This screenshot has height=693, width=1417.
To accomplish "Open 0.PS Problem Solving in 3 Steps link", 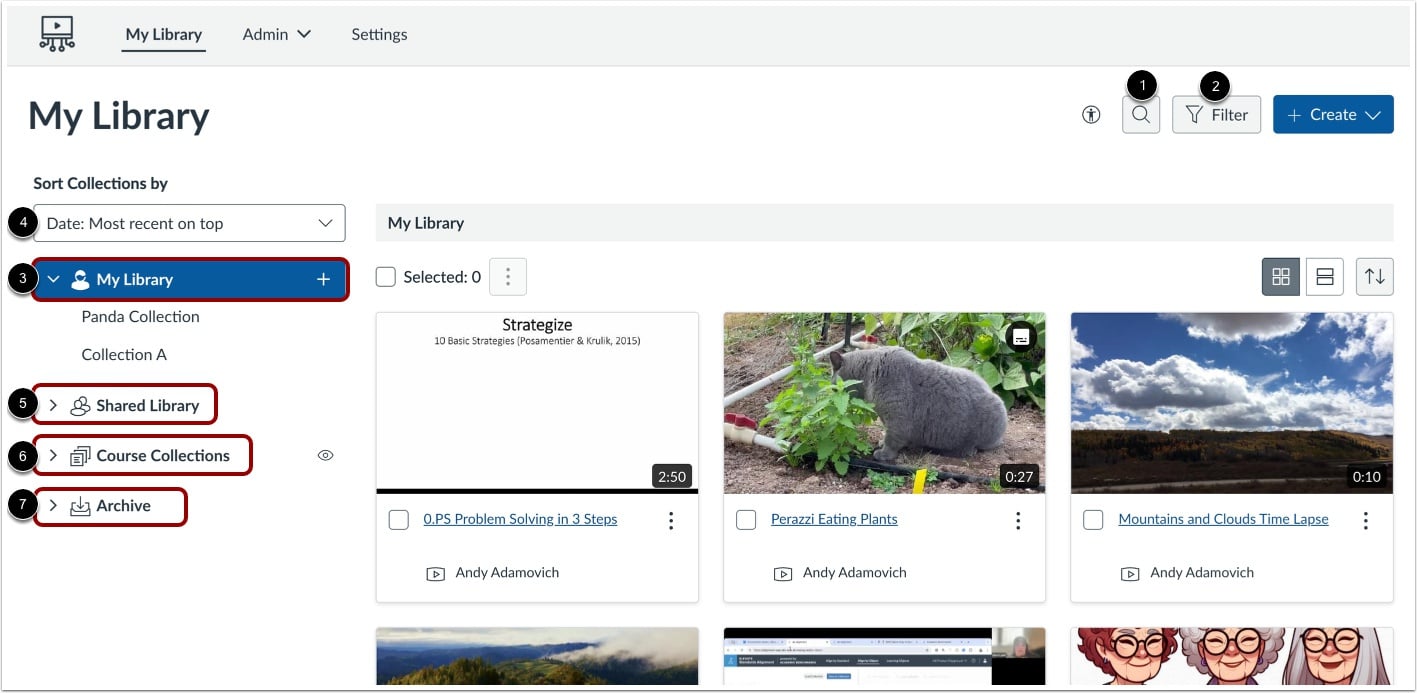I will (x=520, y=519).
